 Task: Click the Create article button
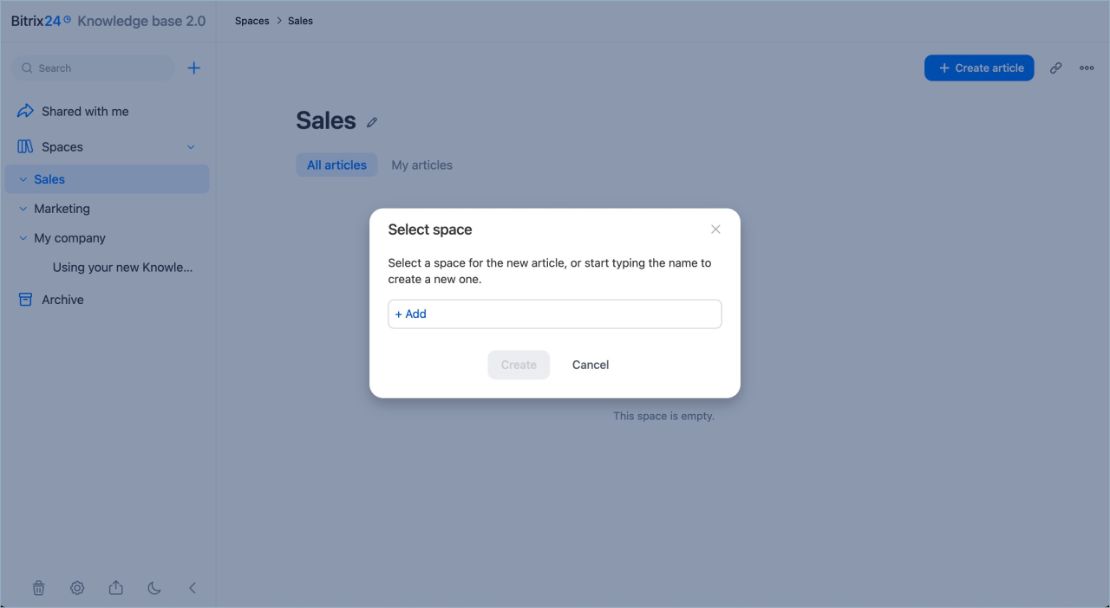[x=979, y=68]
